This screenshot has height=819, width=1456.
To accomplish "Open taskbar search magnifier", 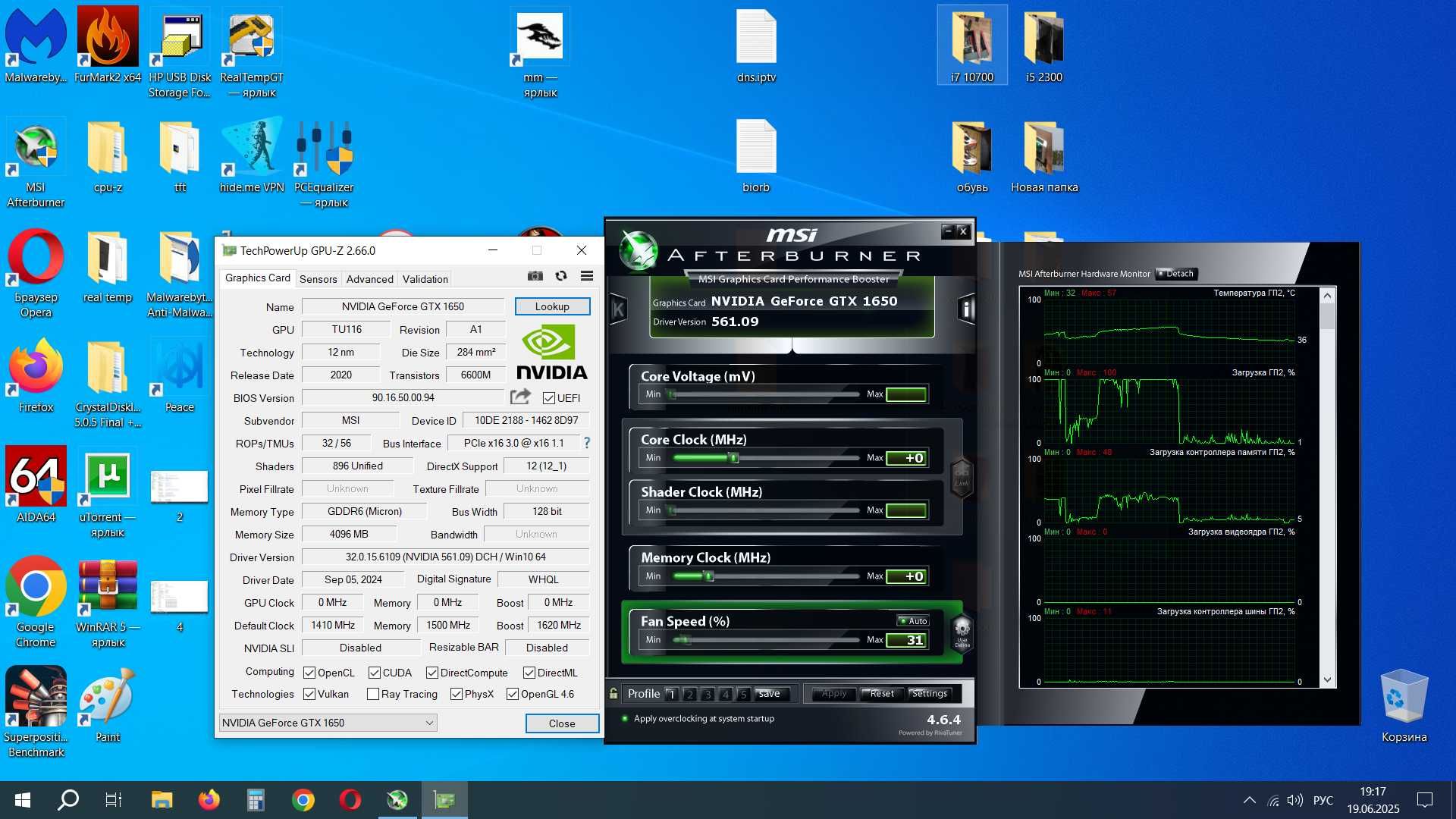I will click(68, 799).
